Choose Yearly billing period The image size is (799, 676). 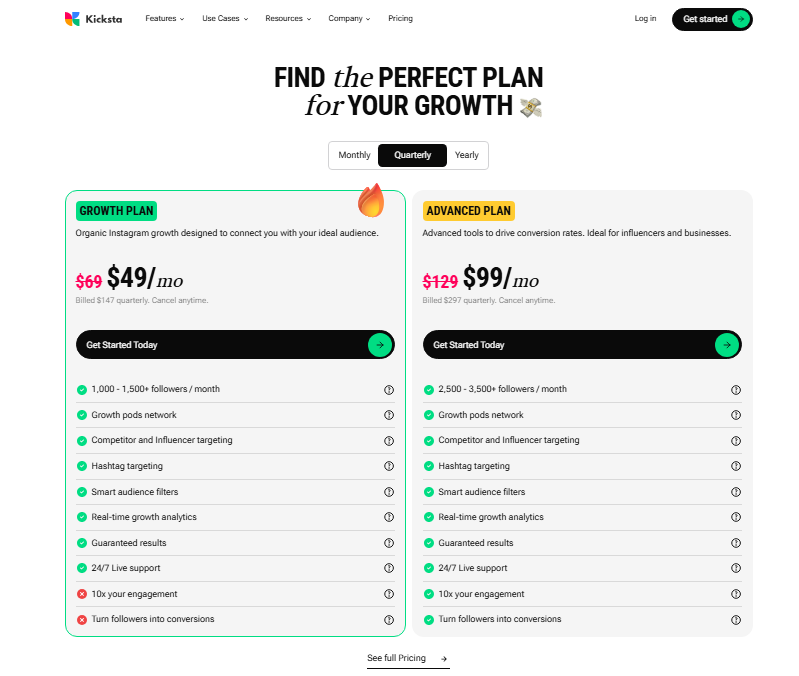coord(466,155)
